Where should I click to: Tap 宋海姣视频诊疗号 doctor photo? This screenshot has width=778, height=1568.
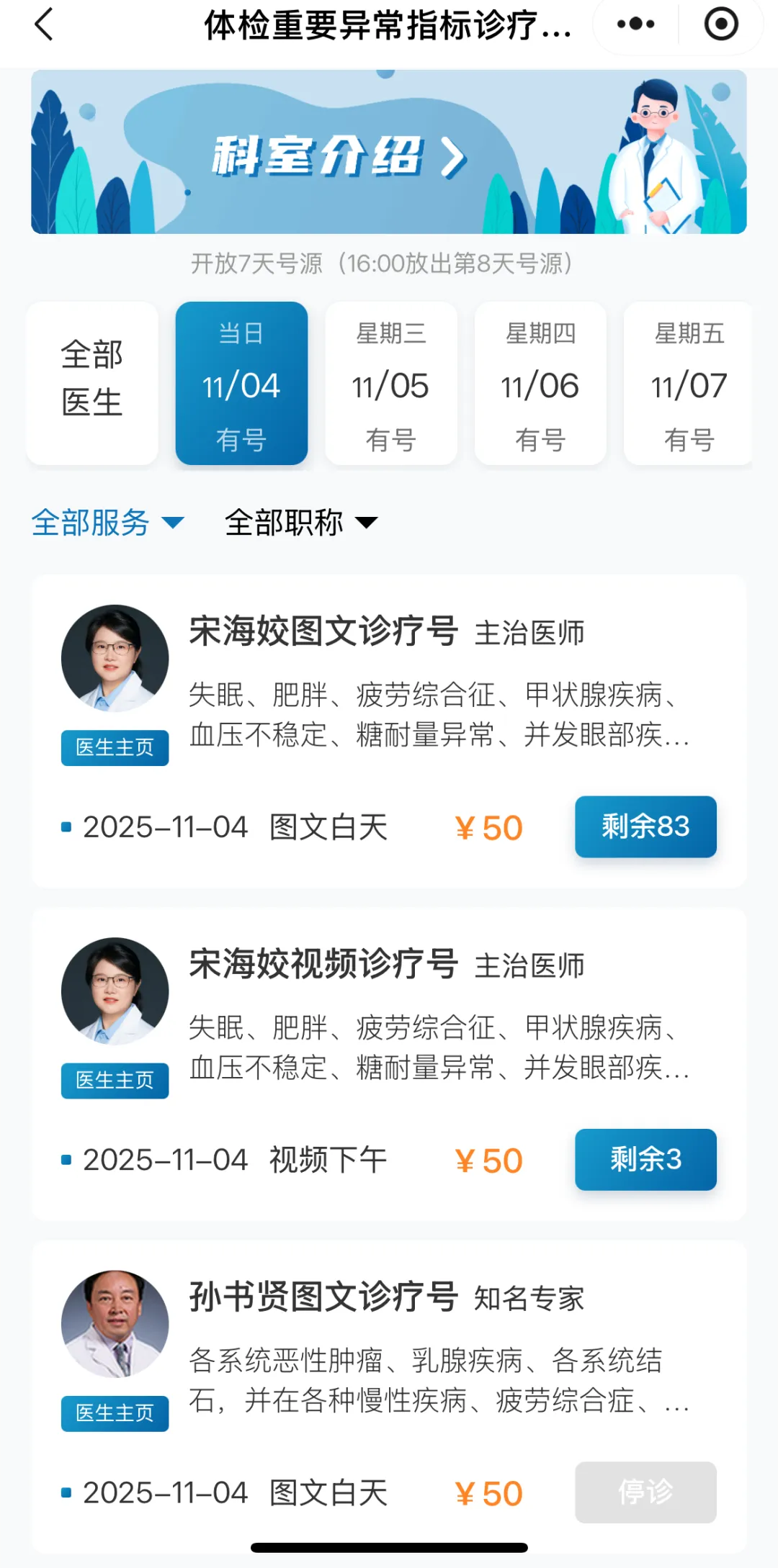(x=115, y=991)
